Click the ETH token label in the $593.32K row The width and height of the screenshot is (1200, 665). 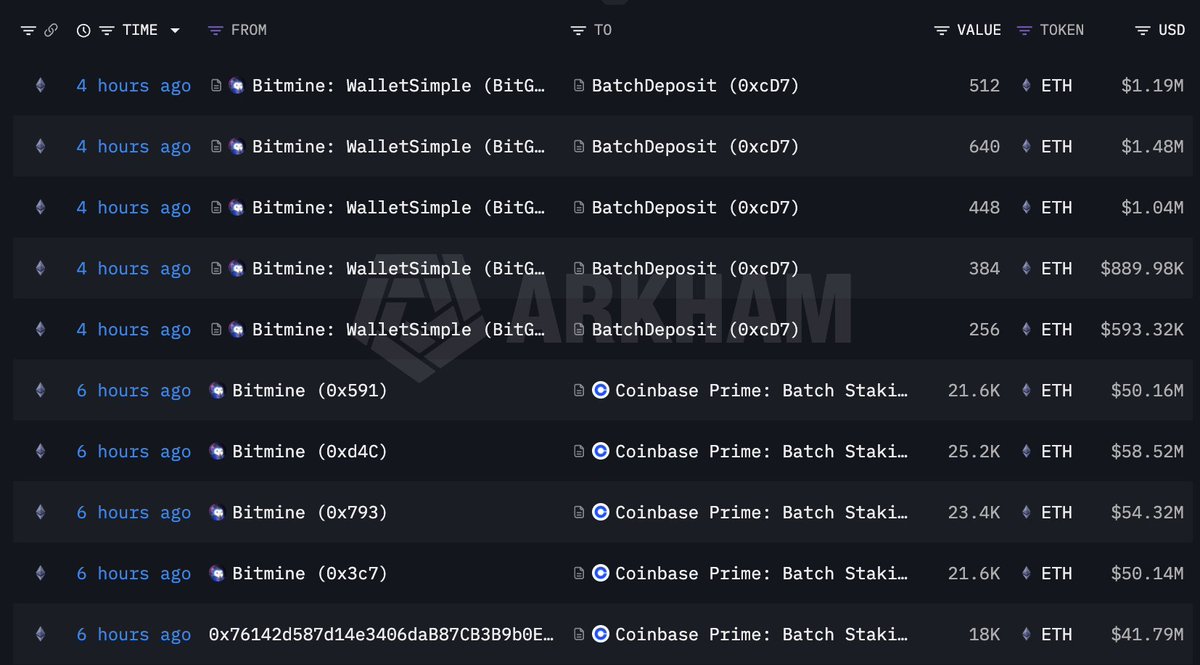pyautogui.click(x=1056, y=330)
